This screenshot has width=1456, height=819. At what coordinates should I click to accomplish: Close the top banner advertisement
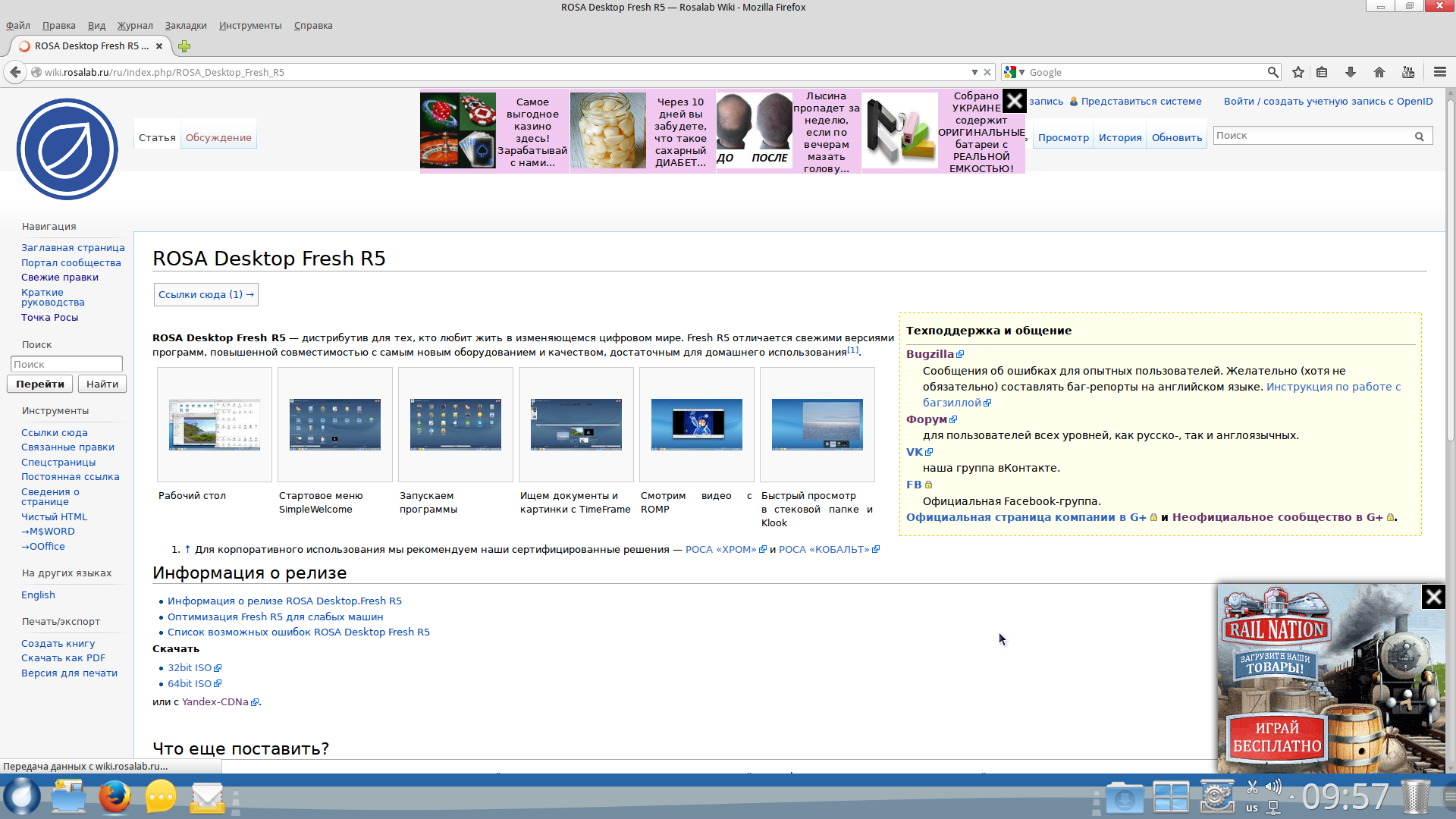tap(1015, 101)
